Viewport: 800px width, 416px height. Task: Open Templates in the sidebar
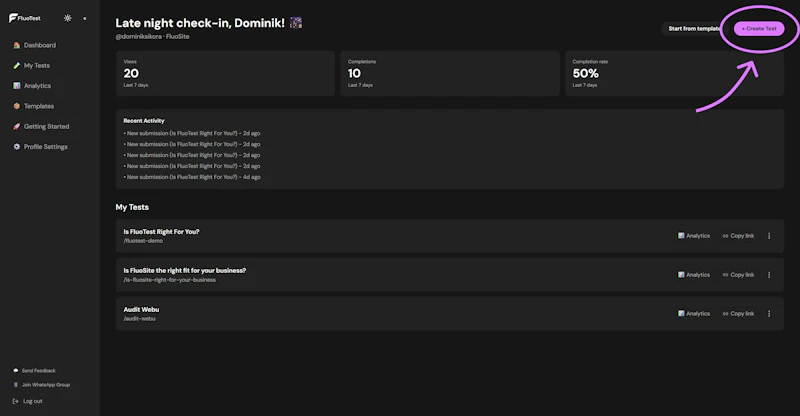point(33,106)
